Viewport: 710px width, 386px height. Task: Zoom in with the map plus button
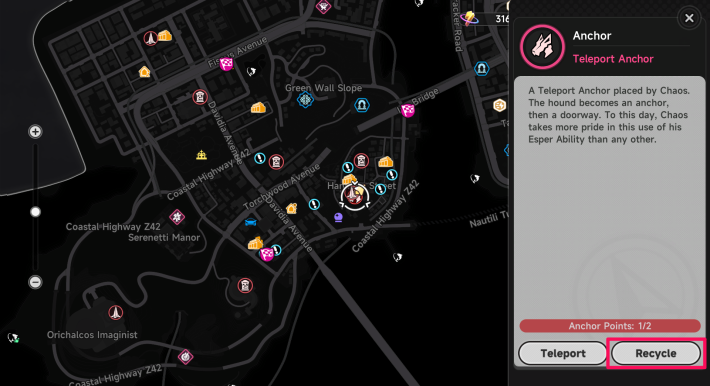35,131
